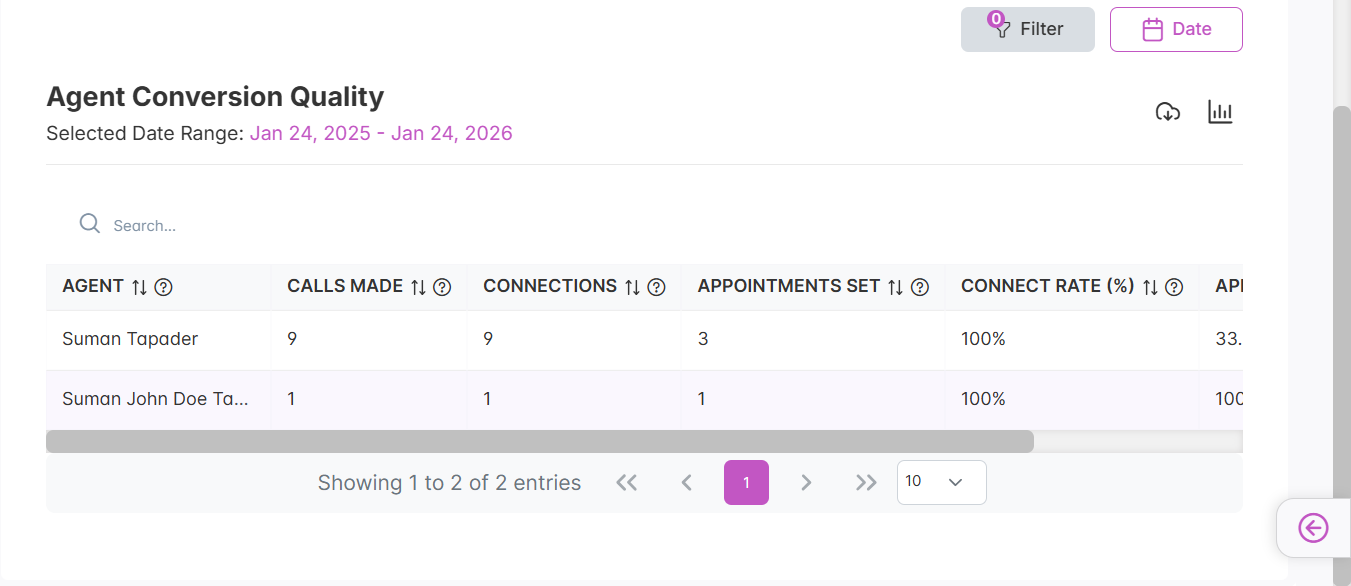The image size is (1351, 586).
Task: Go to page 1 in pagination
Action: pyautogui.click(x=746, y=482)
